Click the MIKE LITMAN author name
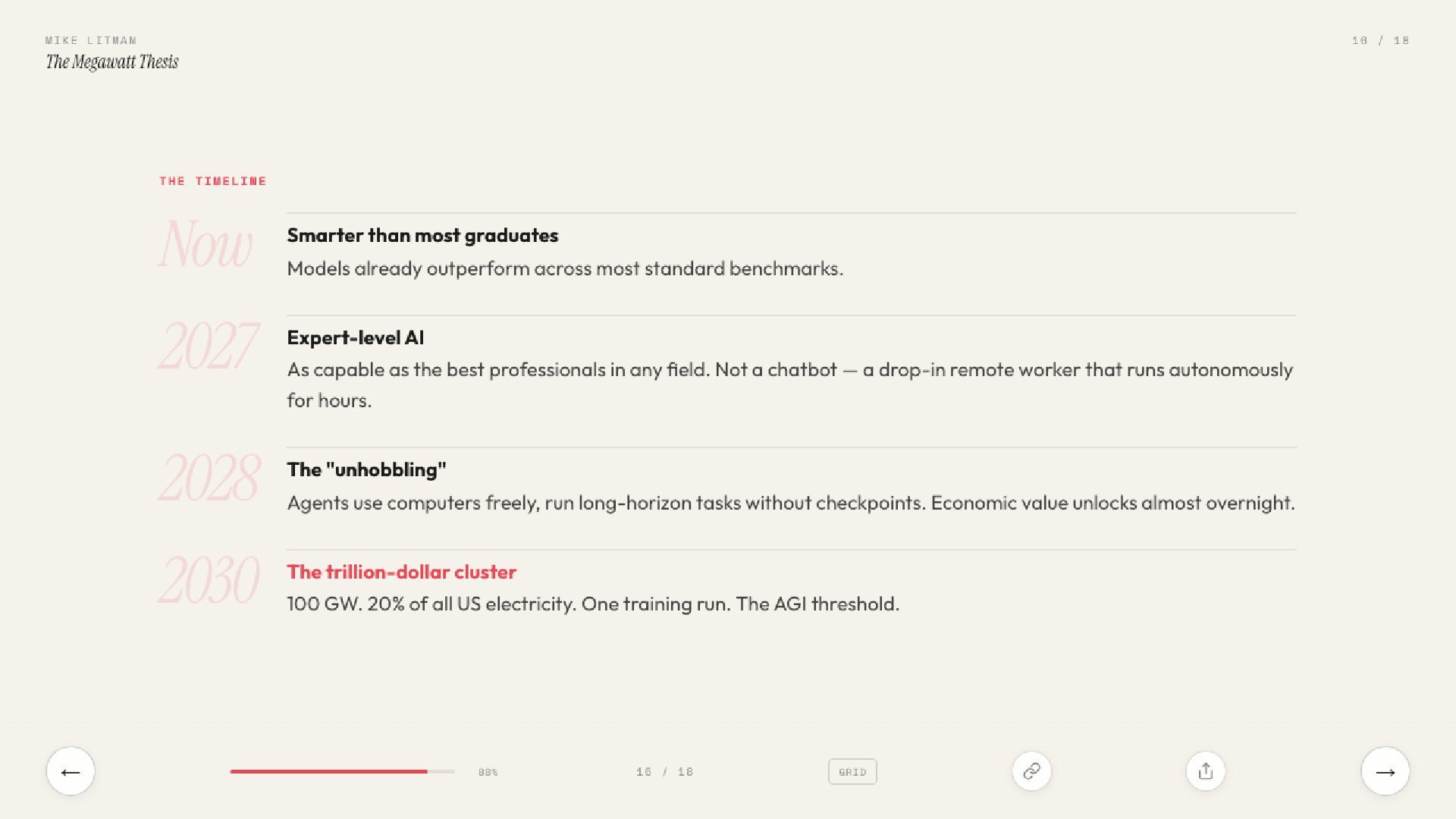 [x=91, y=40]
